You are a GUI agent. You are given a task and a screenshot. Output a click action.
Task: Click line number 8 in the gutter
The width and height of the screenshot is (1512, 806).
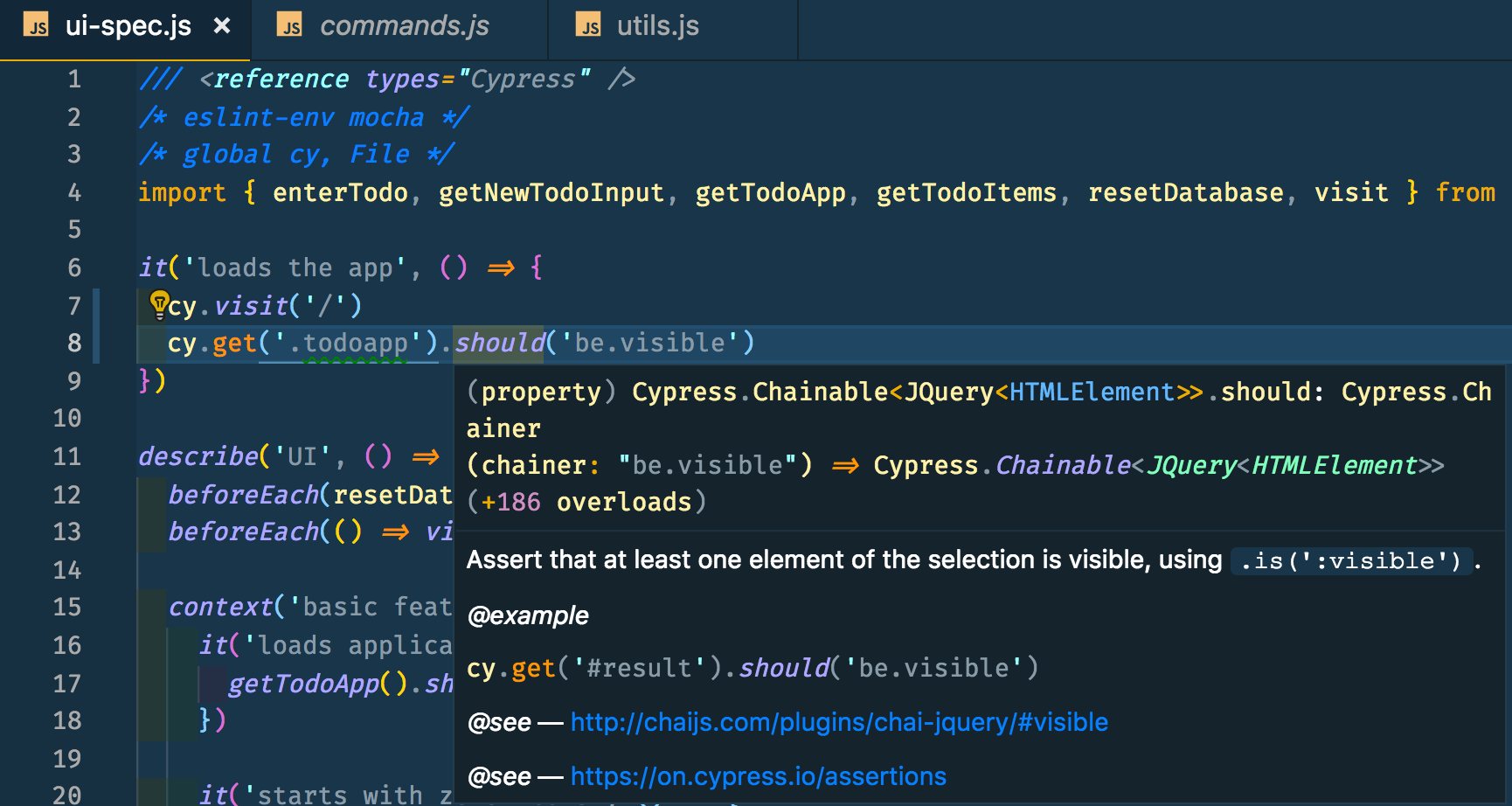pos(74,343)
